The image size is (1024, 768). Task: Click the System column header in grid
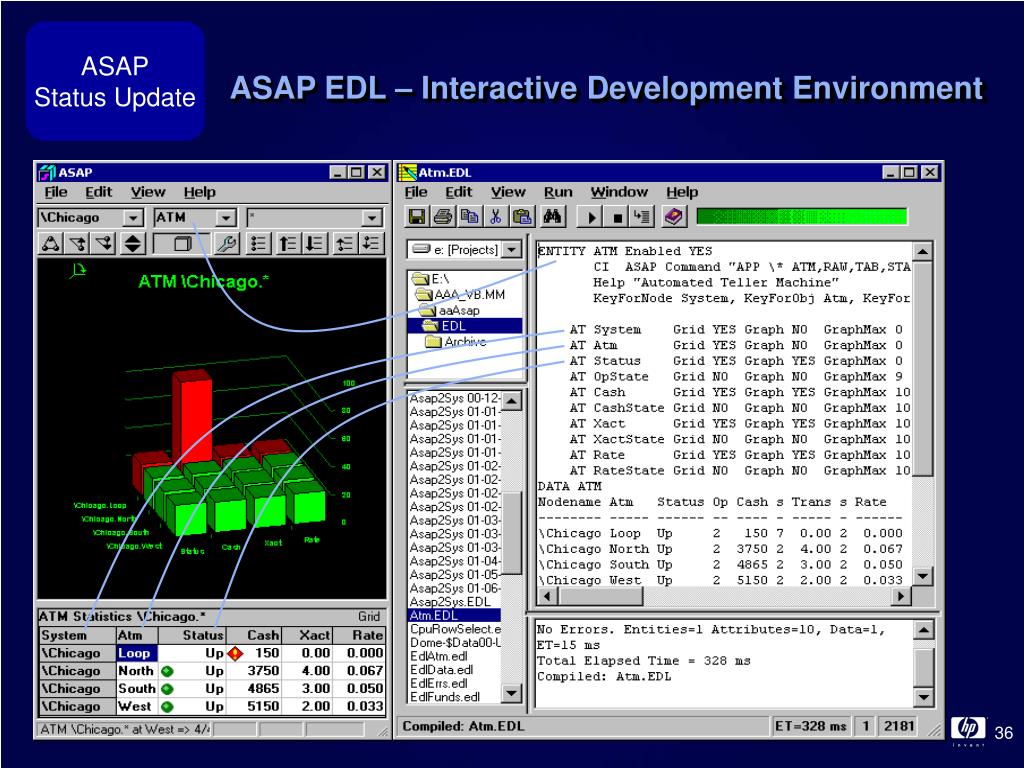[77, 635]
